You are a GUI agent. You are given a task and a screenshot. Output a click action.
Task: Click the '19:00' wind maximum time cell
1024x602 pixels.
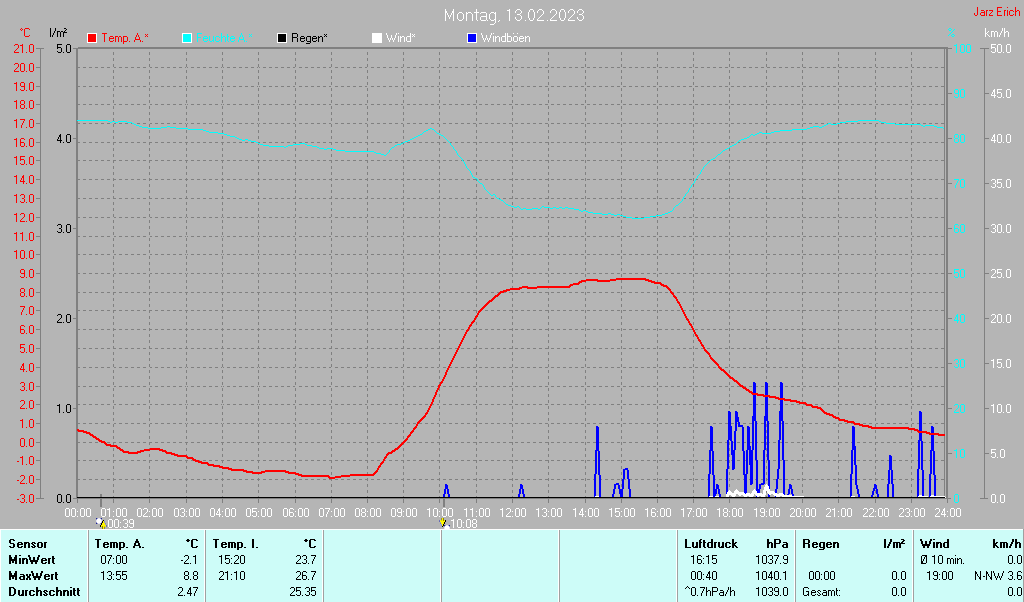coord(940,577)
